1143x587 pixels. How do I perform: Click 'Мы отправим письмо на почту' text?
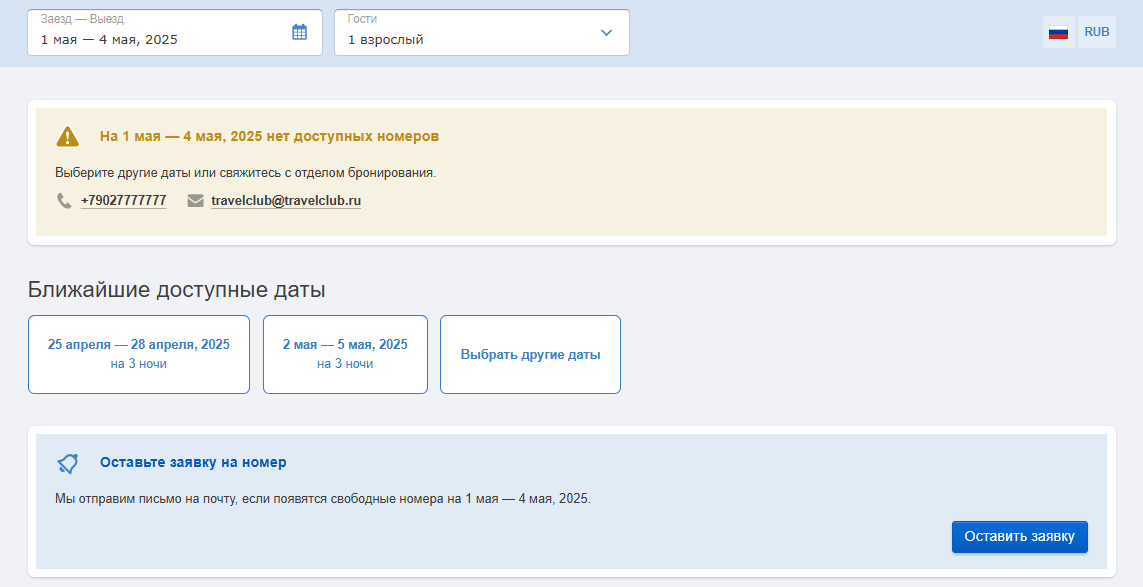pyautogui.click(x=323, y=499)
